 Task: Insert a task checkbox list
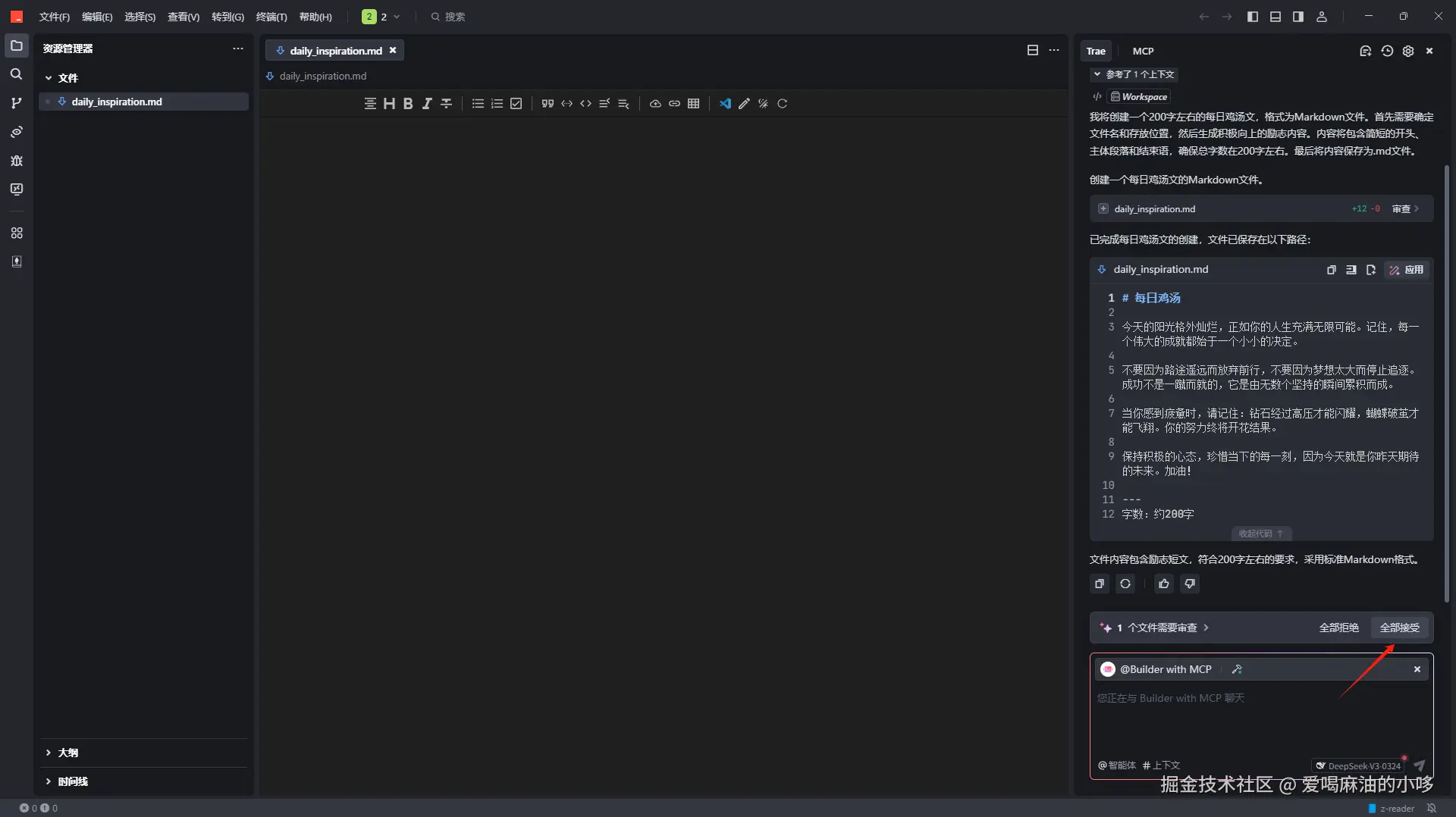(516, 104)
